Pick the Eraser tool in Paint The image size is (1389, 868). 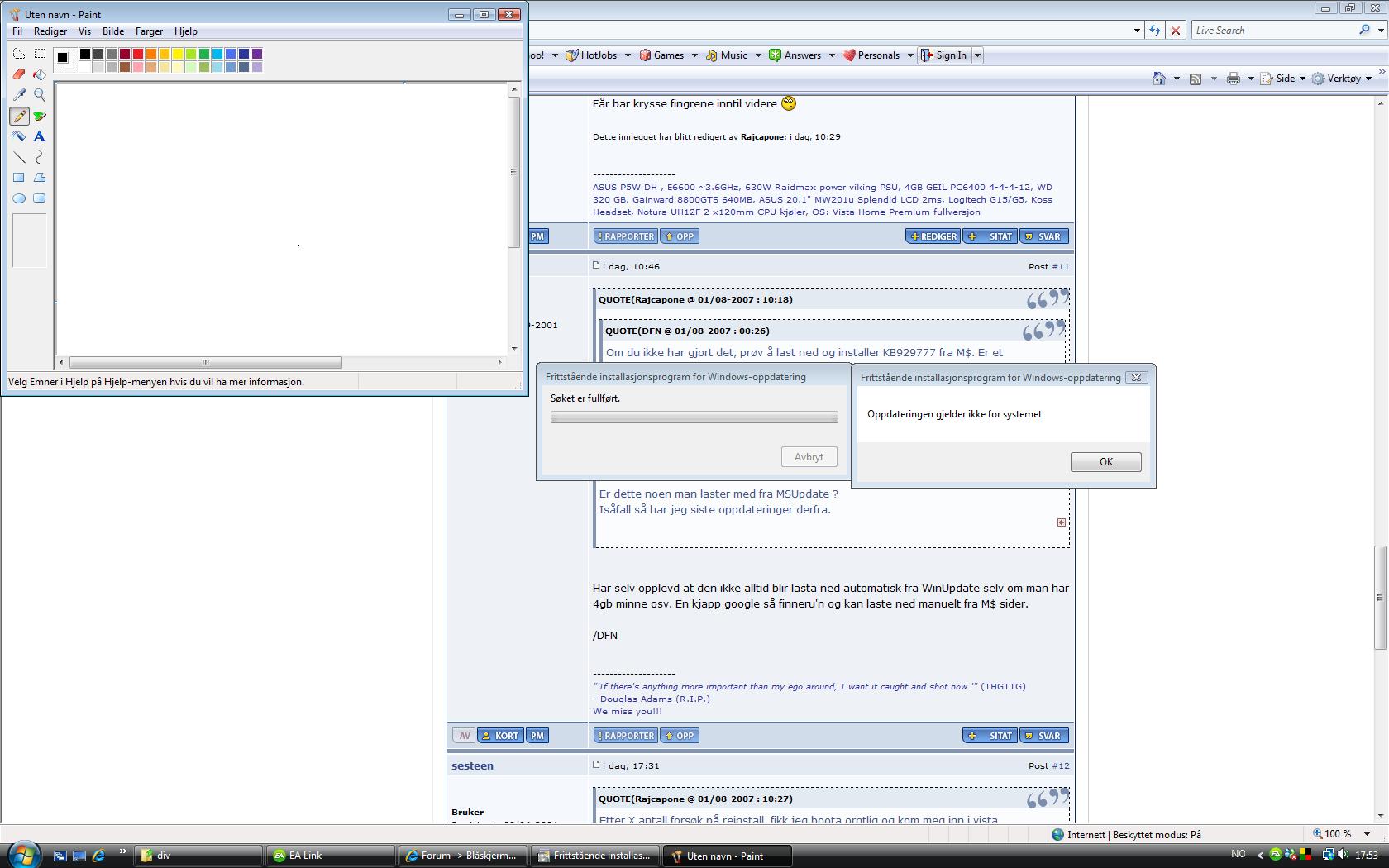point(19,74)
